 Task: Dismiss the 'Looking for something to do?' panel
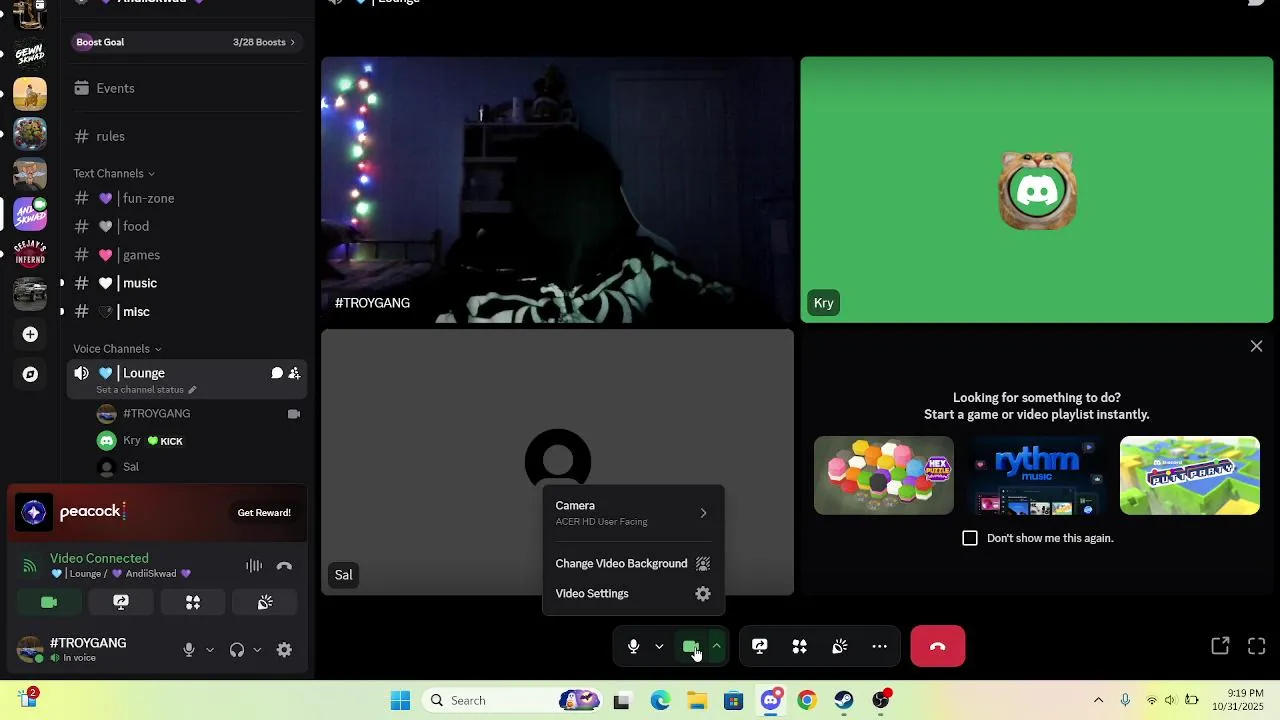1257,346
